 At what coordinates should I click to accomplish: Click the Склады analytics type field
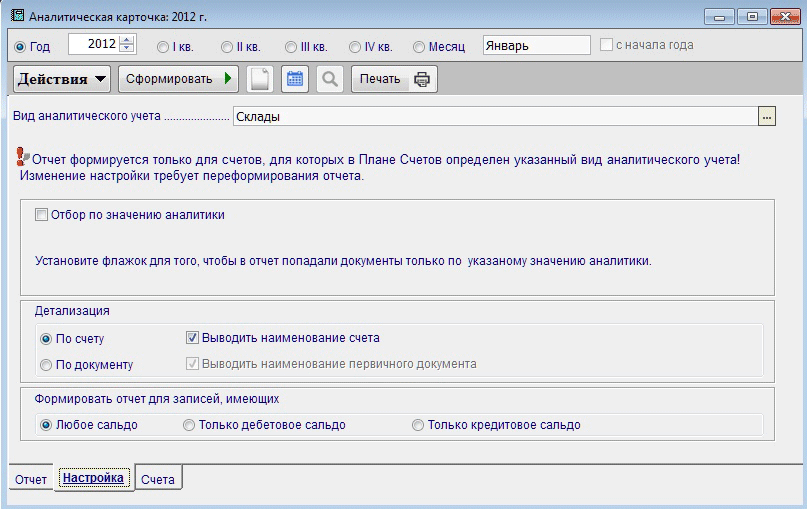pos(496,116)
